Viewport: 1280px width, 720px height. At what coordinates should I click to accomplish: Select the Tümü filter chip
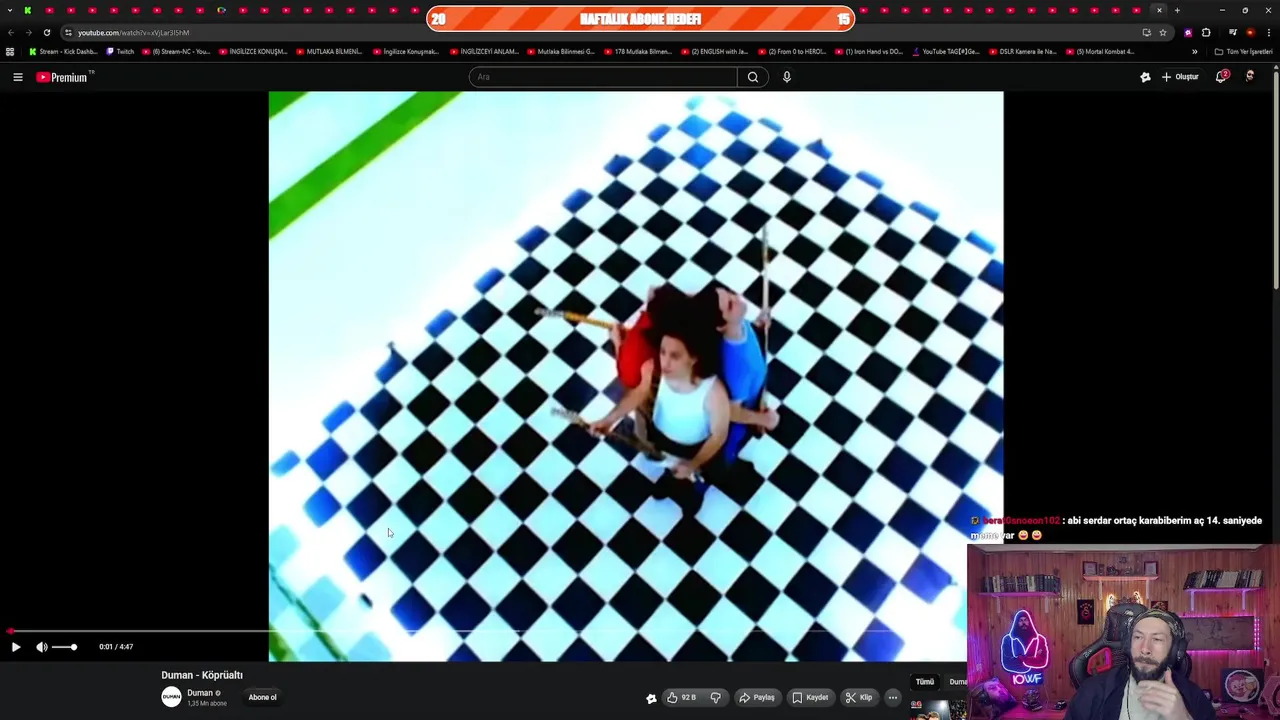click(x=925, y=682)
